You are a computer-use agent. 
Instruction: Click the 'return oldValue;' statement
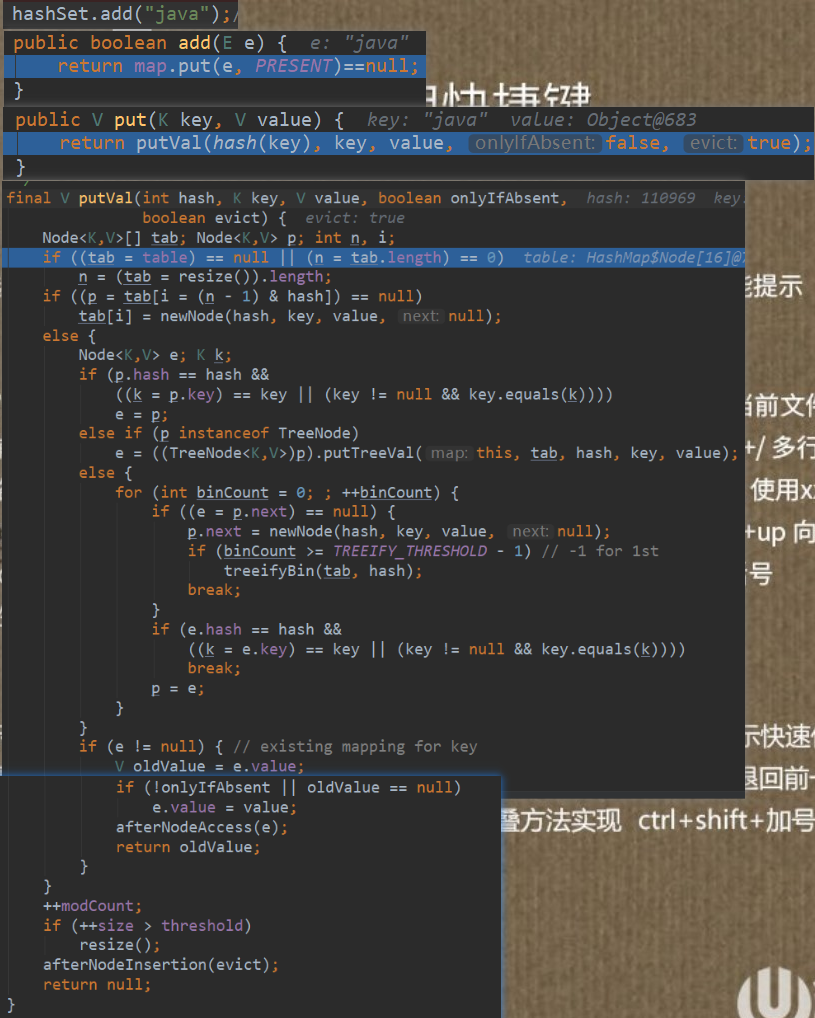click(188, 847)
